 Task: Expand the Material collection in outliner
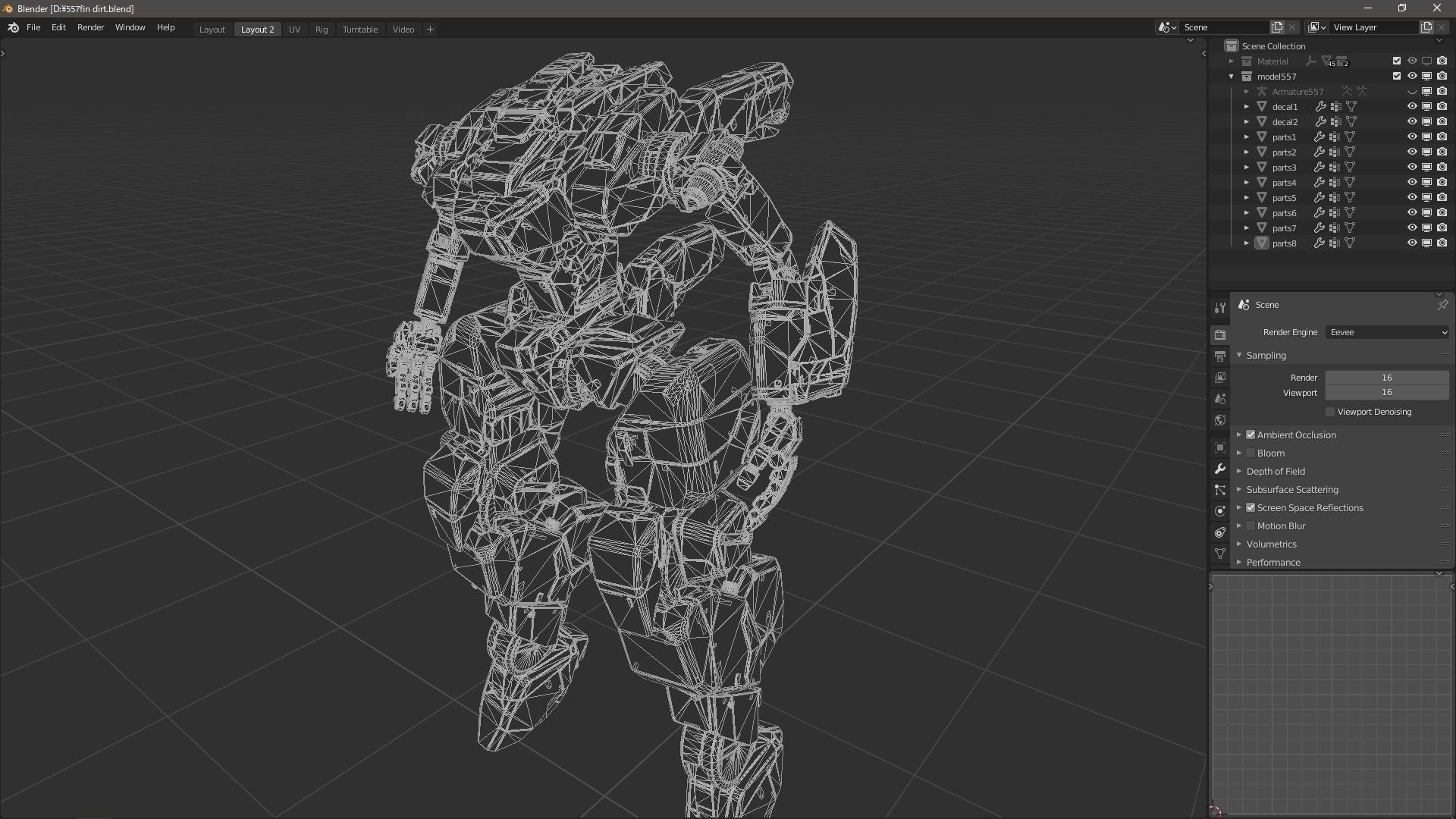(x=1232, y=61)
